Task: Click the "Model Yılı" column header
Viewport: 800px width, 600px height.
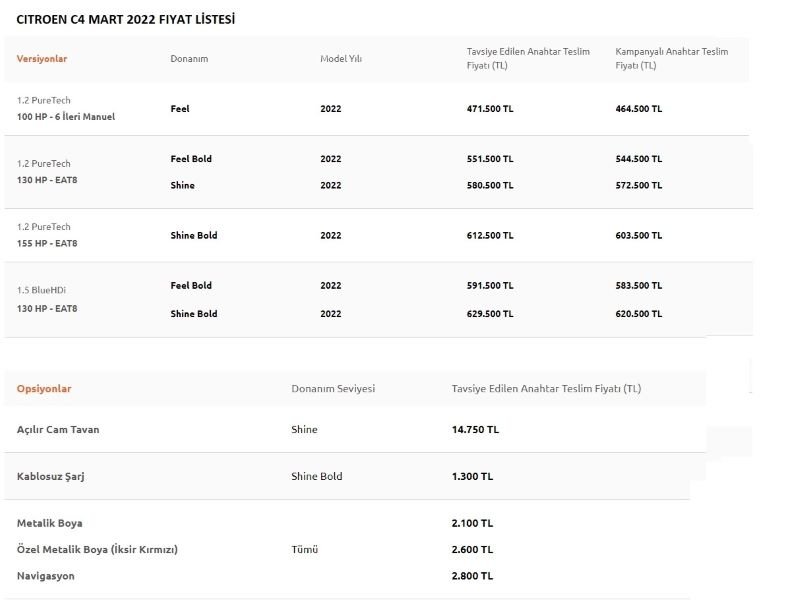Action: click(x=341, y=59)
